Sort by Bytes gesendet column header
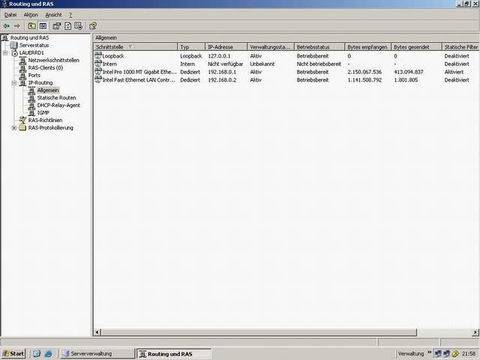Image resolution: width=480 pixels, height=360 pixels. (416, 47)
